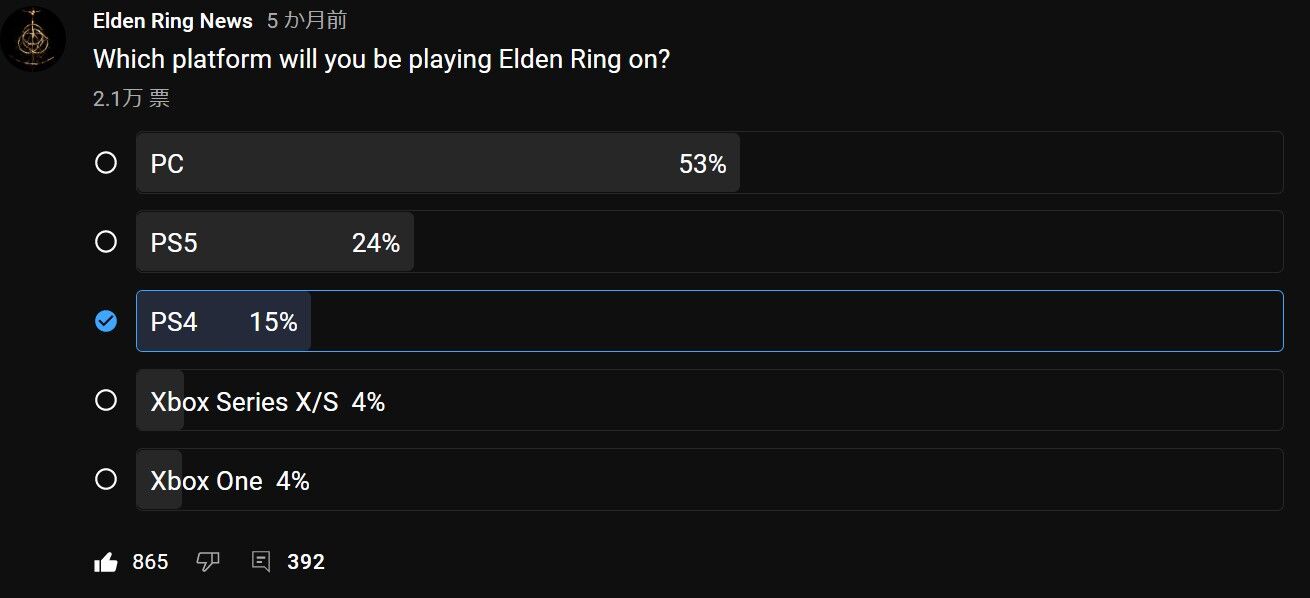Viewport: 1310px width, 598px height.
Task: Select the PS5 radio button
Action: click(x=106, y=242)
